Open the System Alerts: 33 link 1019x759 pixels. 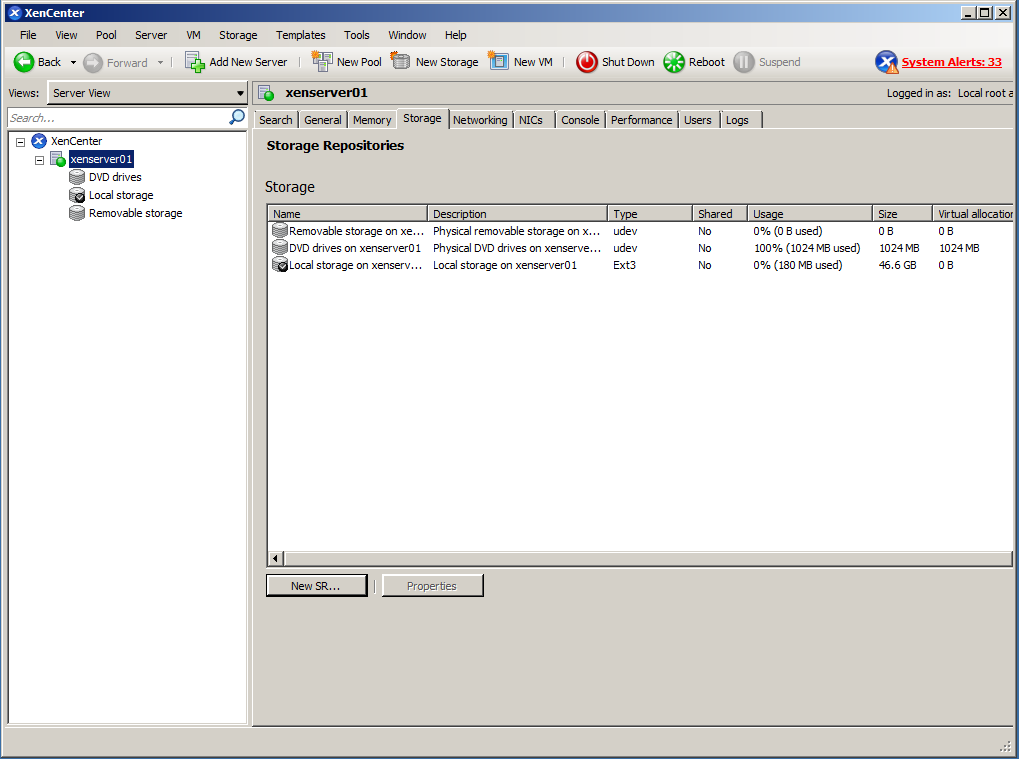(951, 62)
